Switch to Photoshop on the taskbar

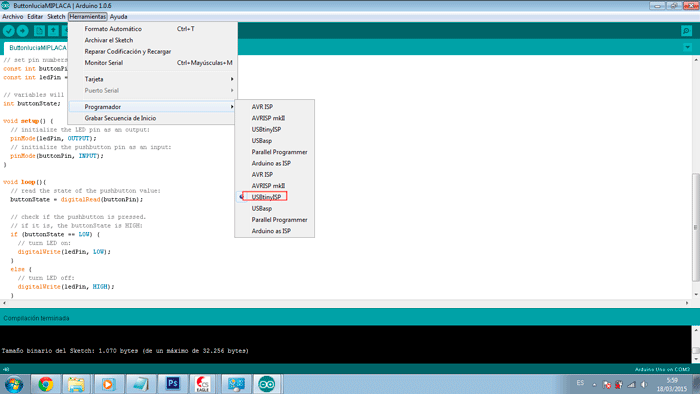click(172, 384)
